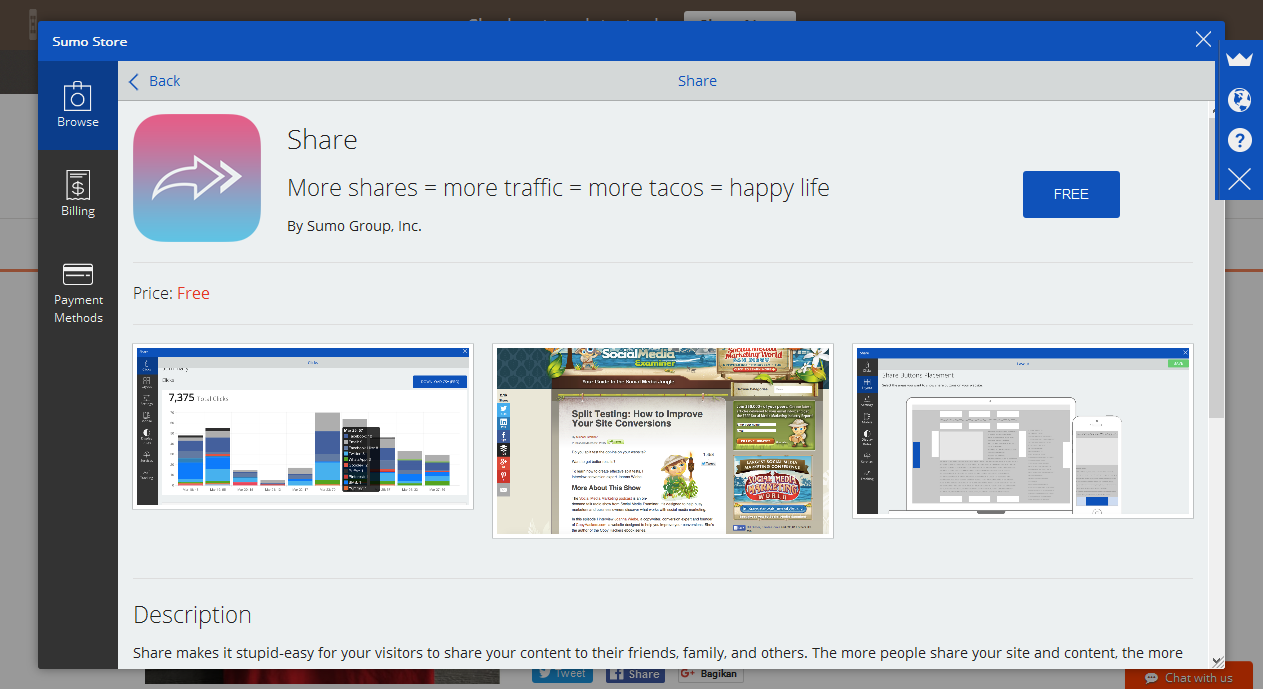Open Payment Methods in sidebar
Image resolution: width=1263 pixels, height=689 pixels.
(78, 293)
